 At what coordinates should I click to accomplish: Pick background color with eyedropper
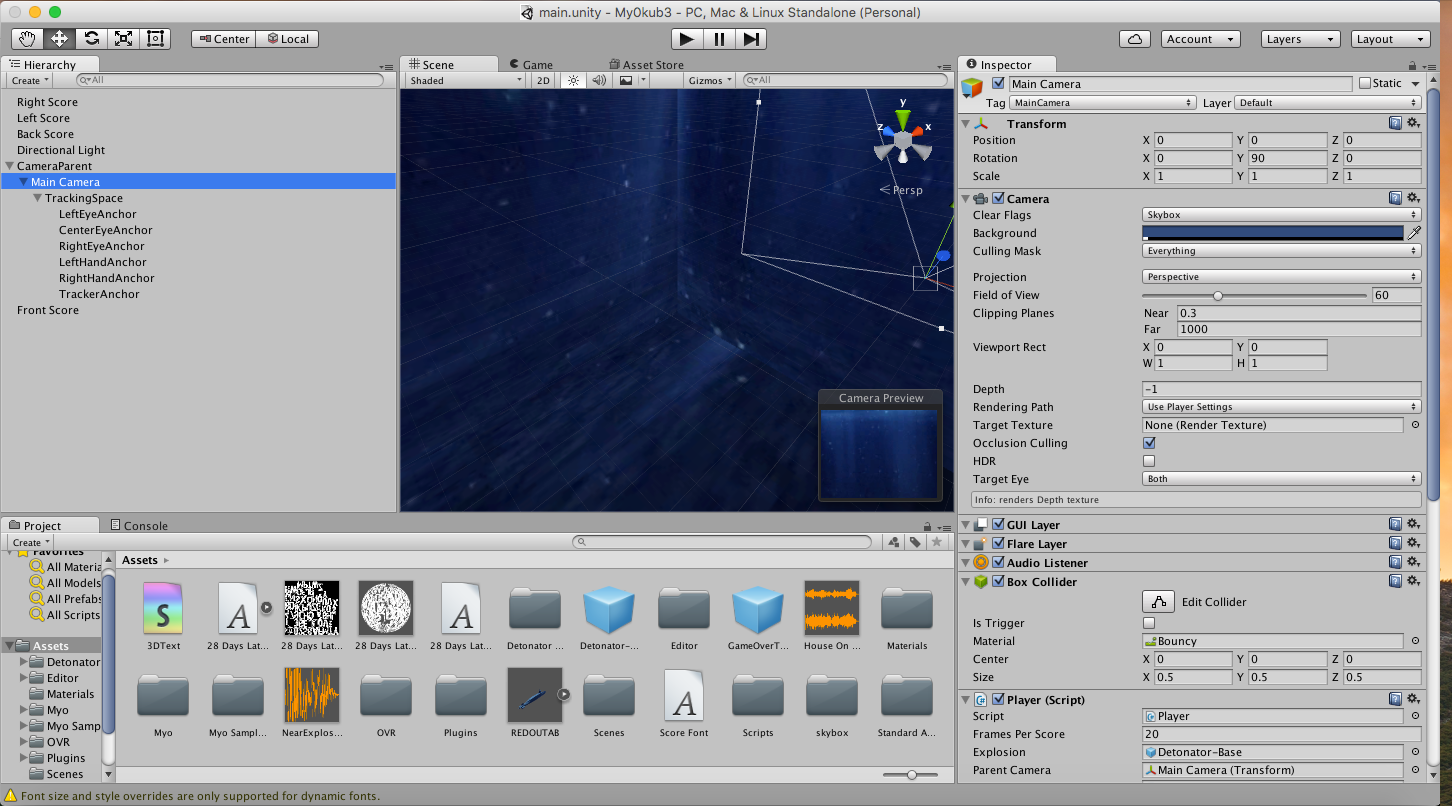coord(1414,233)
